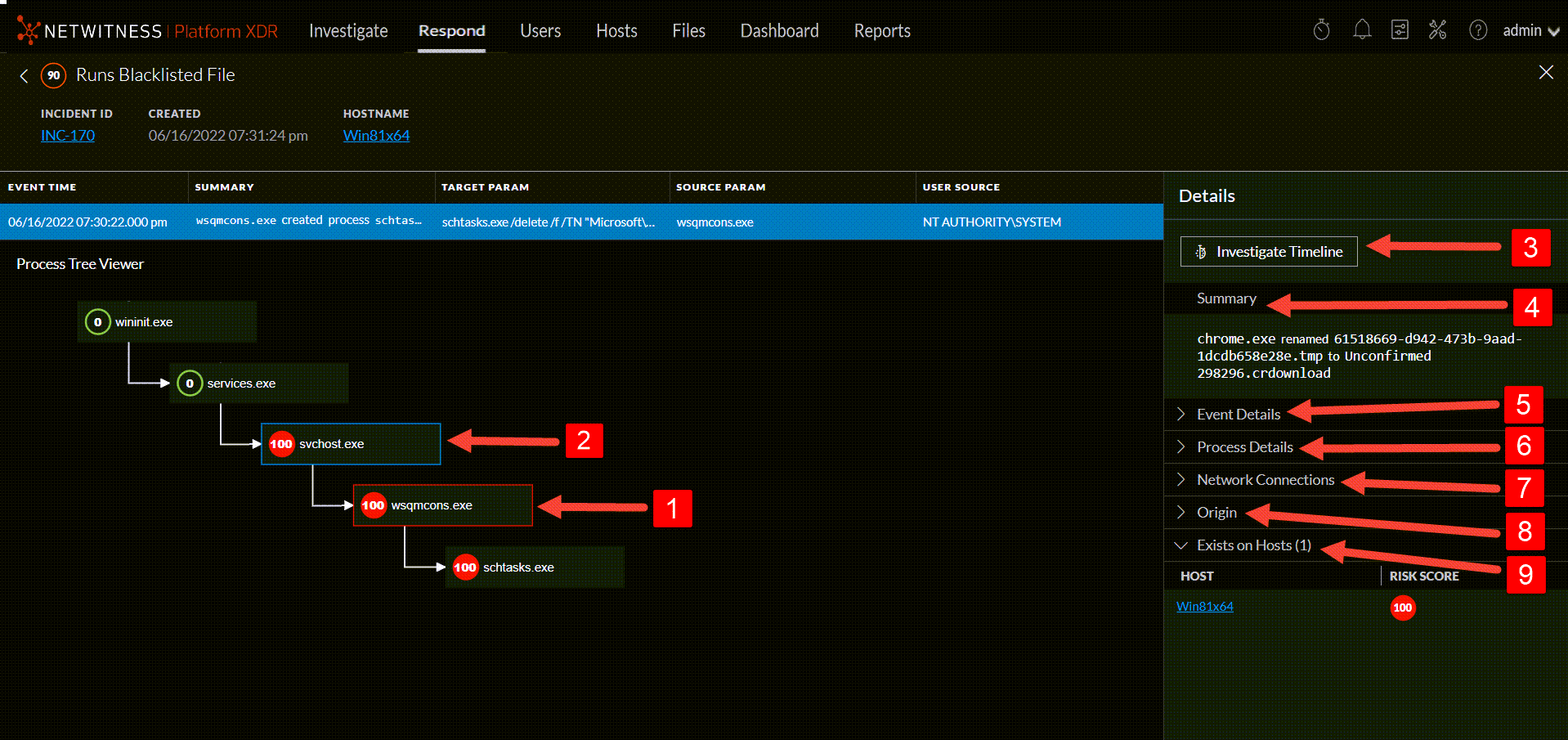This screenshot has height=740, width=1568.
Task: Click the Investigate Timeline button
Action: [x=1268, y=251]
